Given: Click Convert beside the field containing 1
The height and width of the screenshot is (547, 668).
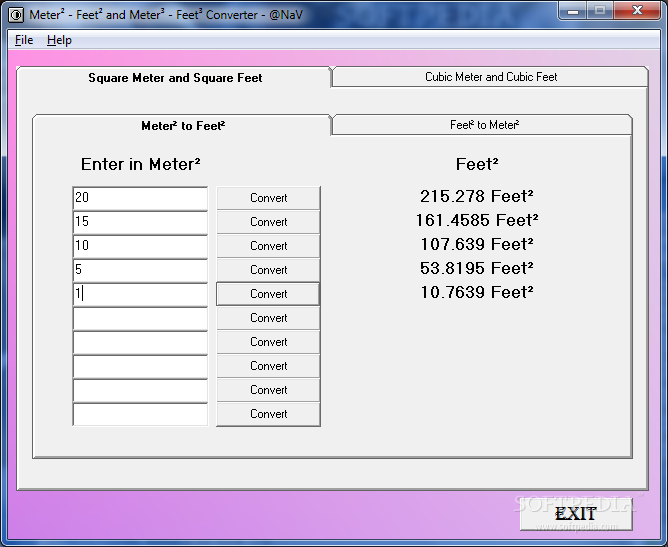Looking at the screenshot, I should [x=268, y=294].
